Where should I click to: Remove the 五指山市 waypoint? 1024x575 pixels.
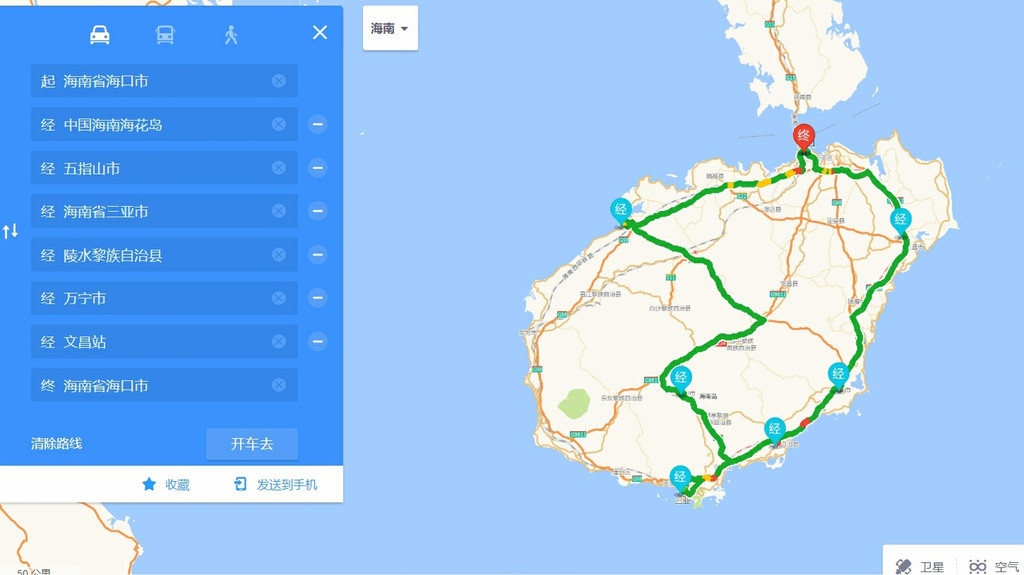317,168
